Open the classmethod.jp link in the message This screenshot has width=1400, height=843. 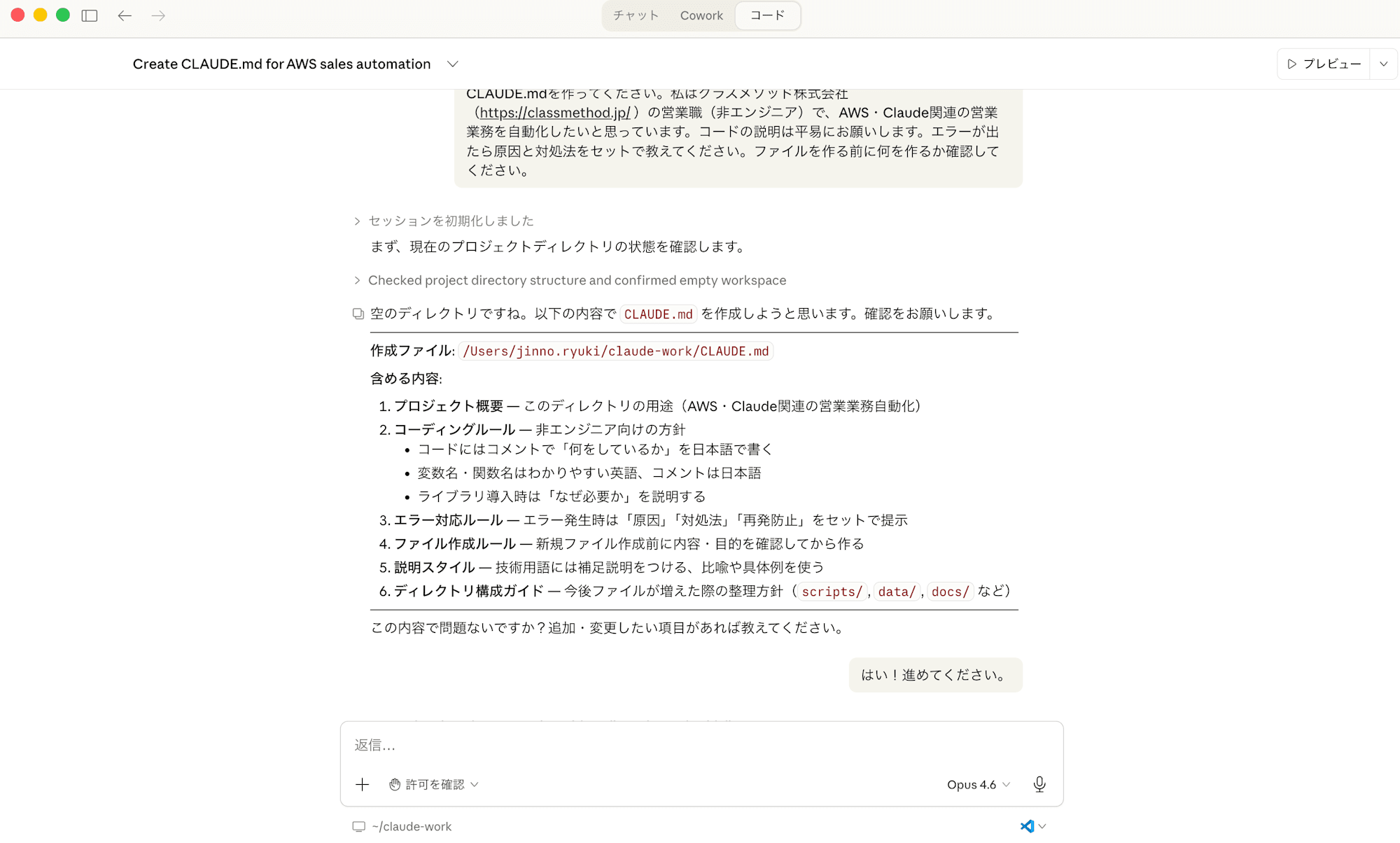pyautogui.click(x=552, y=112)
